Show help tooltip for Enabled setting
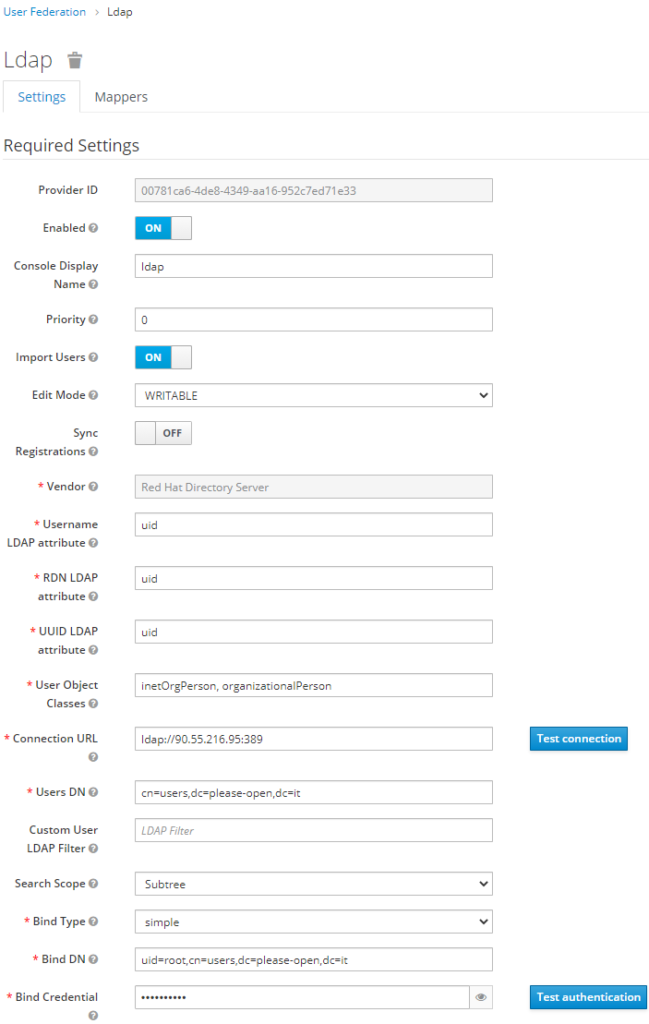The height and width of the screenshot is (1024, 649). [93, 228]
